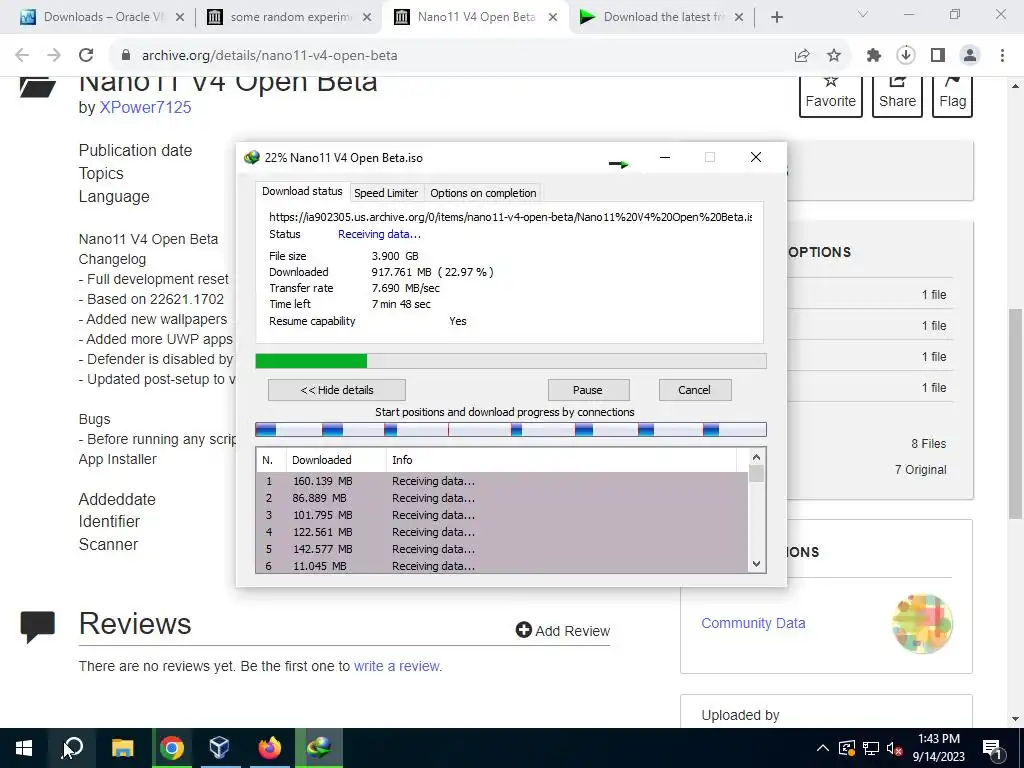Click the Chrome taskbar icon
Screen dimensions: 1024x768
[172, 748]
